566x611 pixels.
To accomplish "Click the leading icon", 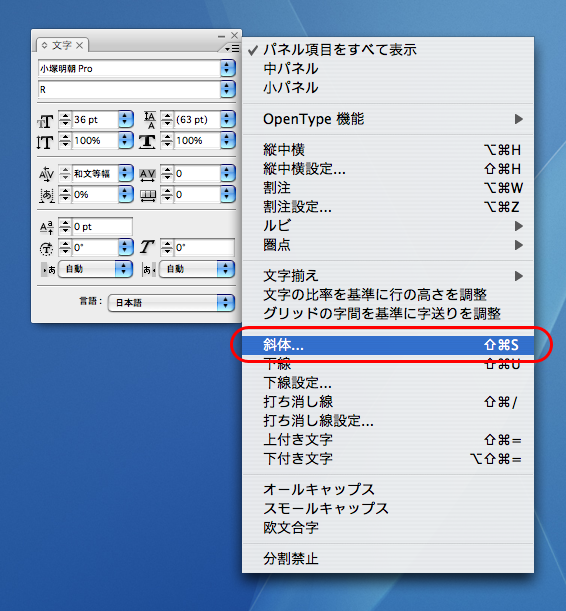I will point(150,120).
